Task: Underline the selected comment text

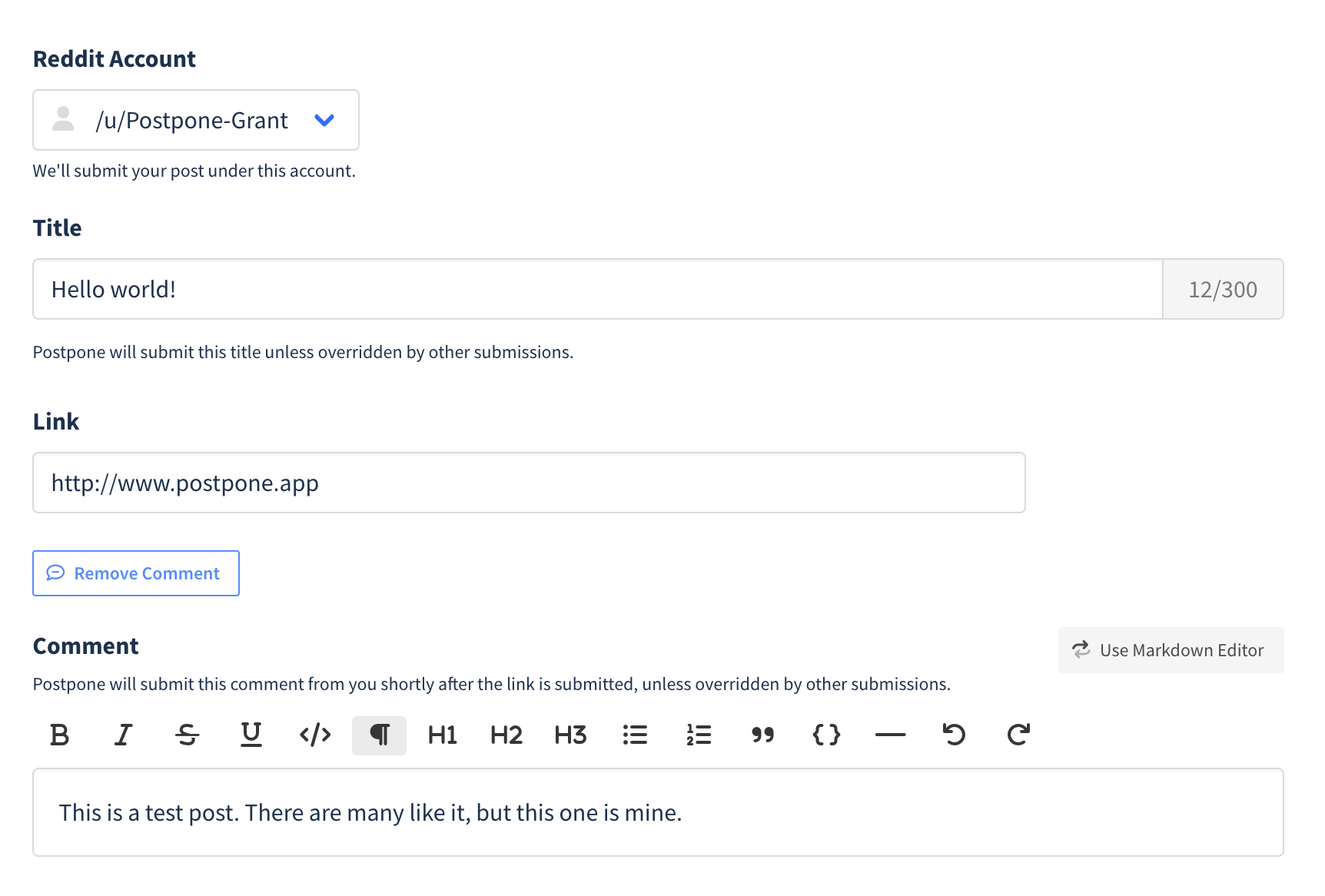Action: (x=251, y=735)
